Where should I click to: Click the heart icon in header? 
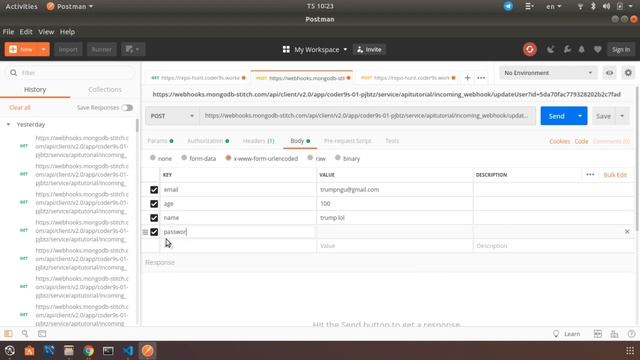click(x=598, y=49)
